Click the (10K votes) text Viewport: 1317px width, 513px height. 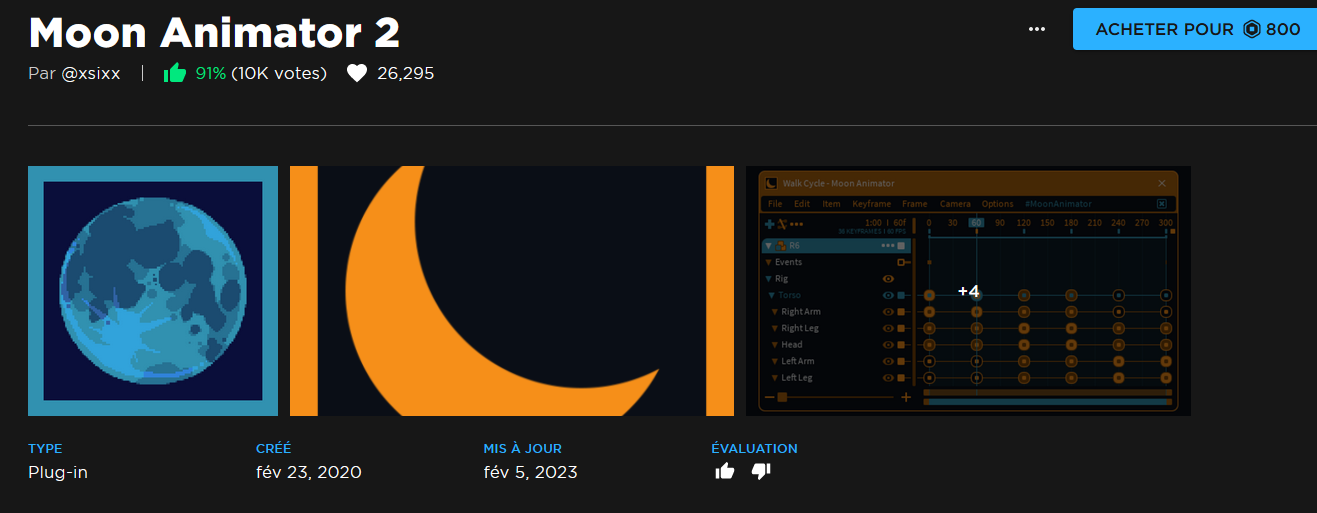click(279, 73)
